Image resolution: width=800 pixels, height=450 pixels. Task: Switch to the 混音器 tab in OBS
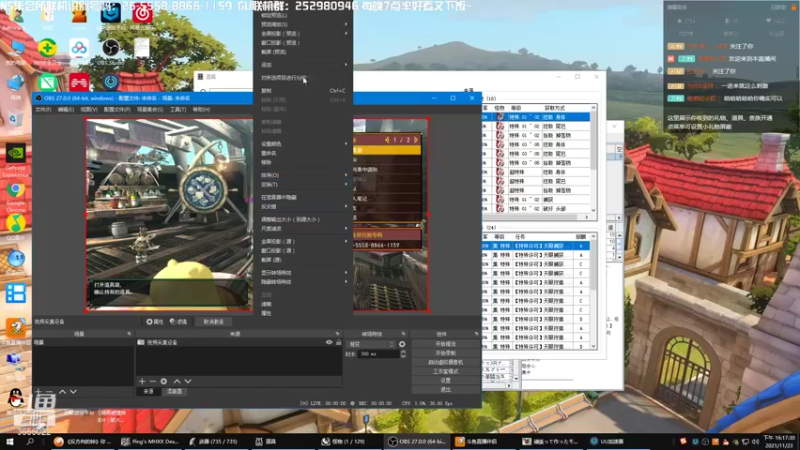click(174, 391)
